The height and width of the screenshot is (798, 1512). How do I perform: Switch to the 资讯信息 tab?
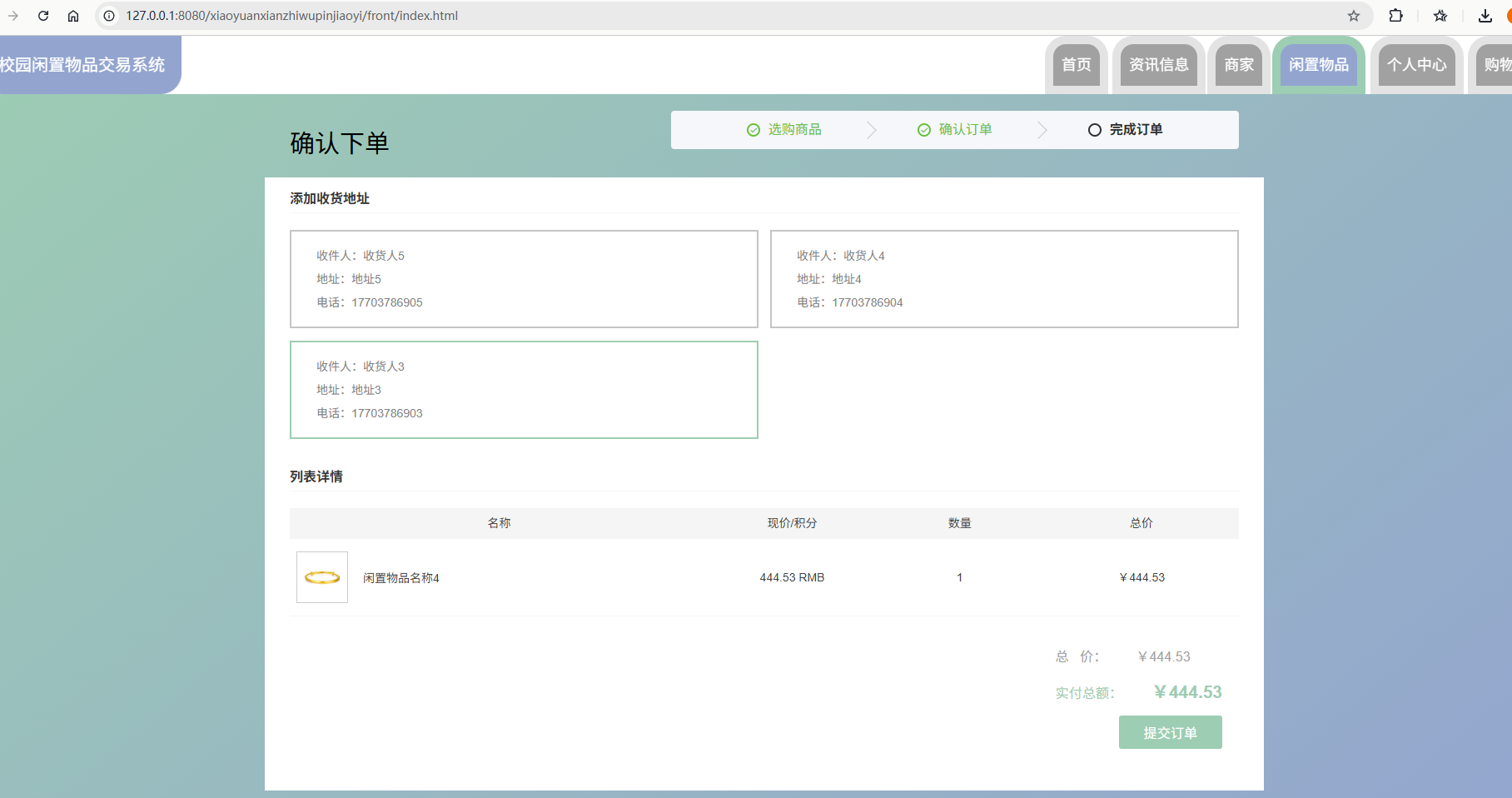1158,64
